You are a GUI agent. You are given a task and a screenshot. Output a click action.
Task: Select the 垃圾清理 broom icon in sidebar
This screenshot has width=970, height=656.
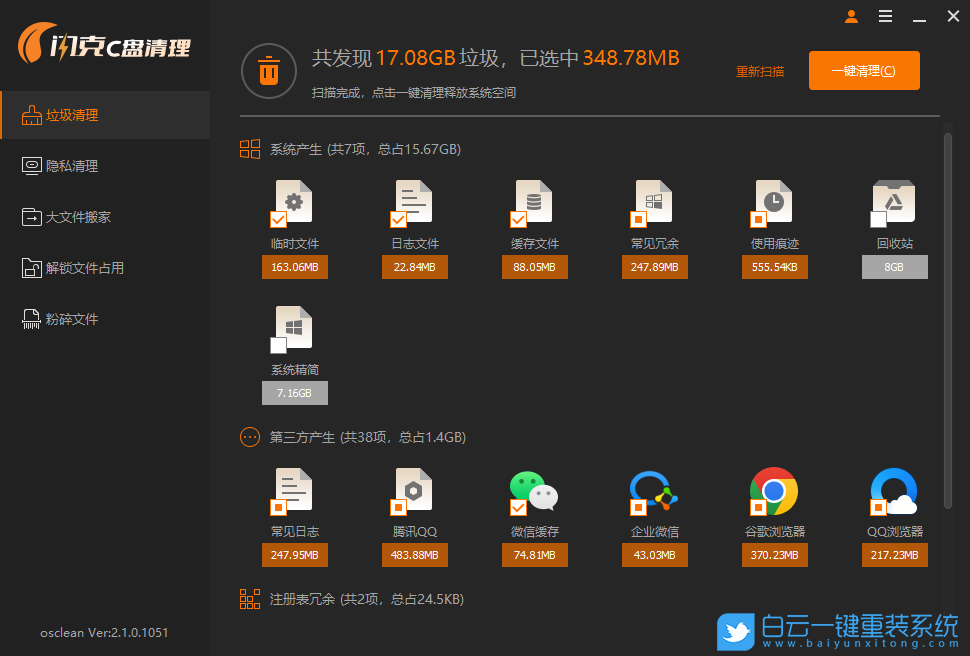pyautogui.click(x=30, y=114)
